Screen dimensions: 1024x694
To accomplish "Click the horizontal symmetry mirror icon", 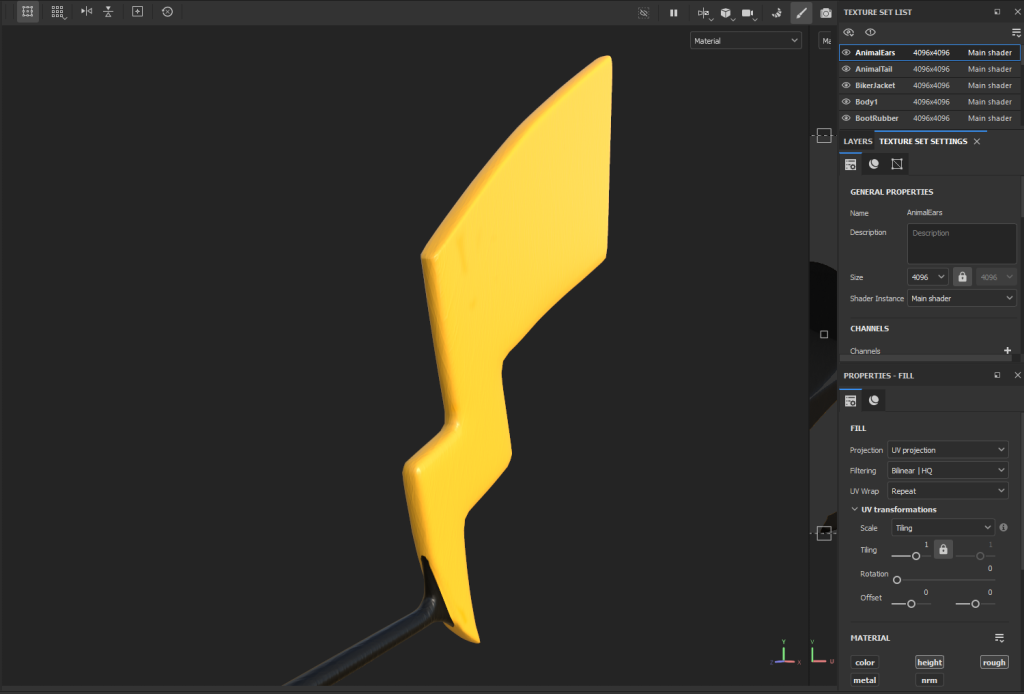I will tap(86, 12).
